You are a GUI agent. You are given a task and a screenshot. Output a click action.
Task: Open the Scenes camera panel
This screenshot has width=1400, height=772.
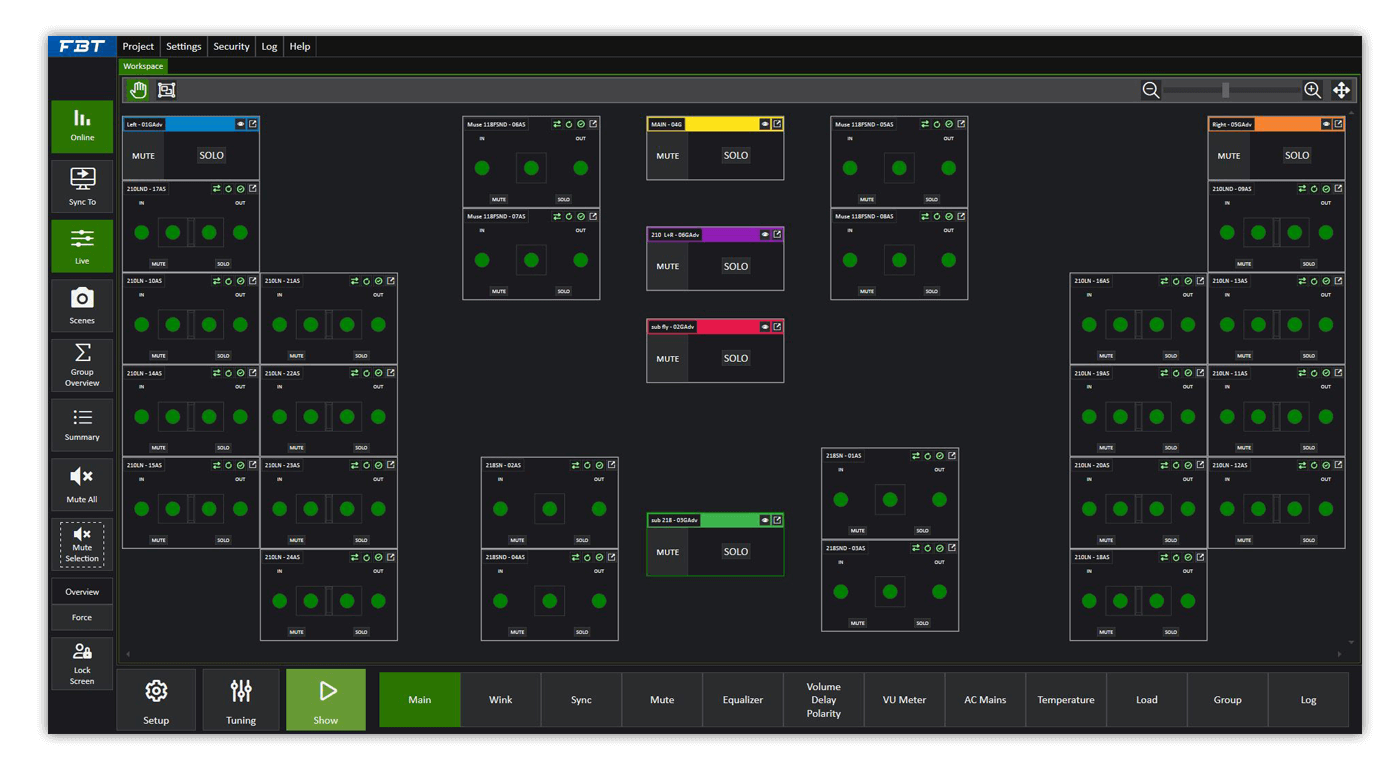82,305
